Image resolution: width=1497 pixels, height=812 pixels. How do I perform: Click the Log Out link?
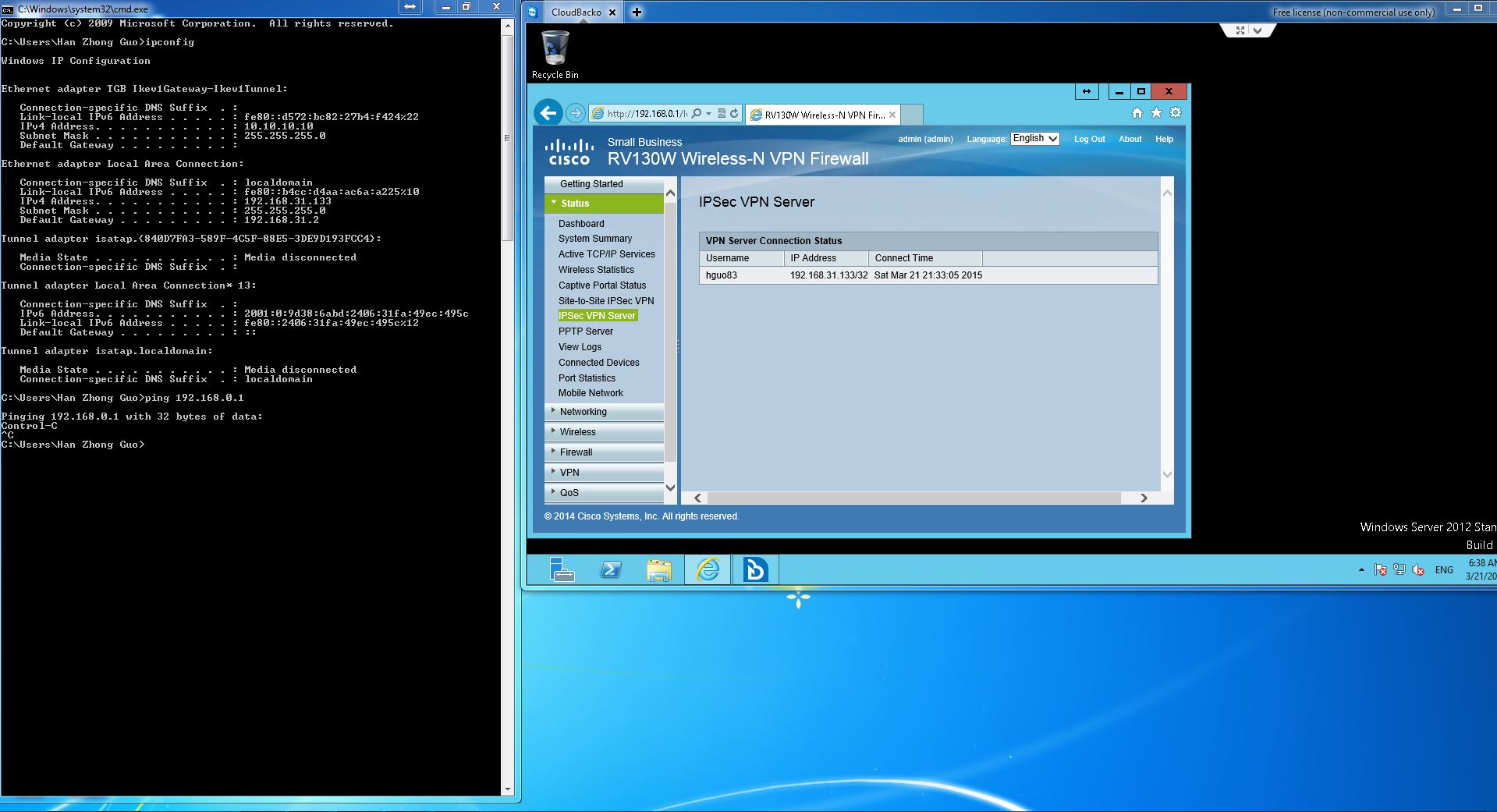point(1089,139)
